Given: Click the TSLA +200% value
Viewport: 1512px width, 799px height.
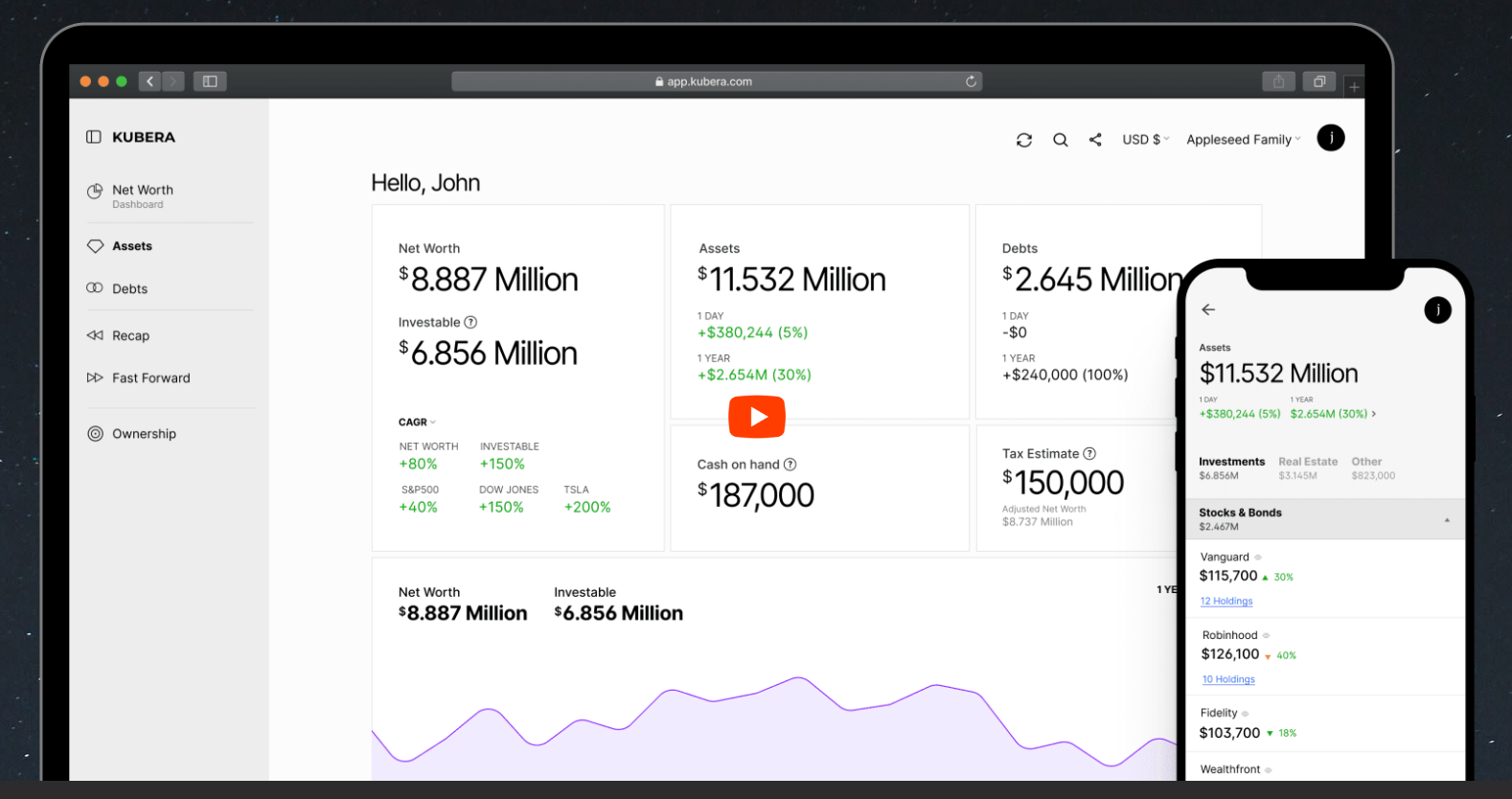Looking at the screenshot, I should [587, 507].
